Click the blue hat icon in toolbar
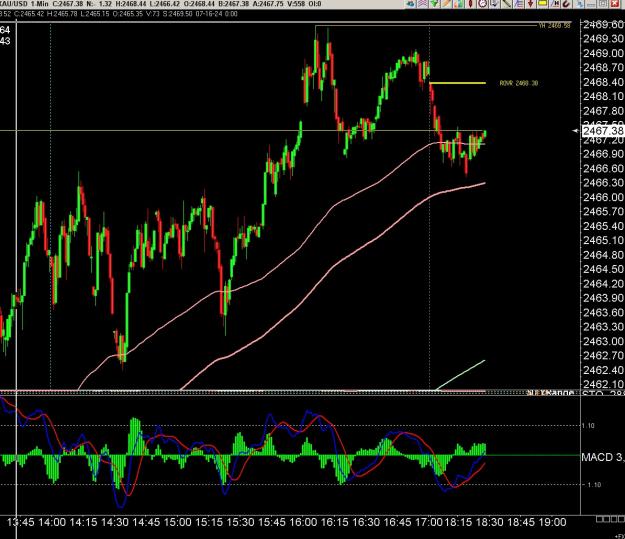 (411, 4)
